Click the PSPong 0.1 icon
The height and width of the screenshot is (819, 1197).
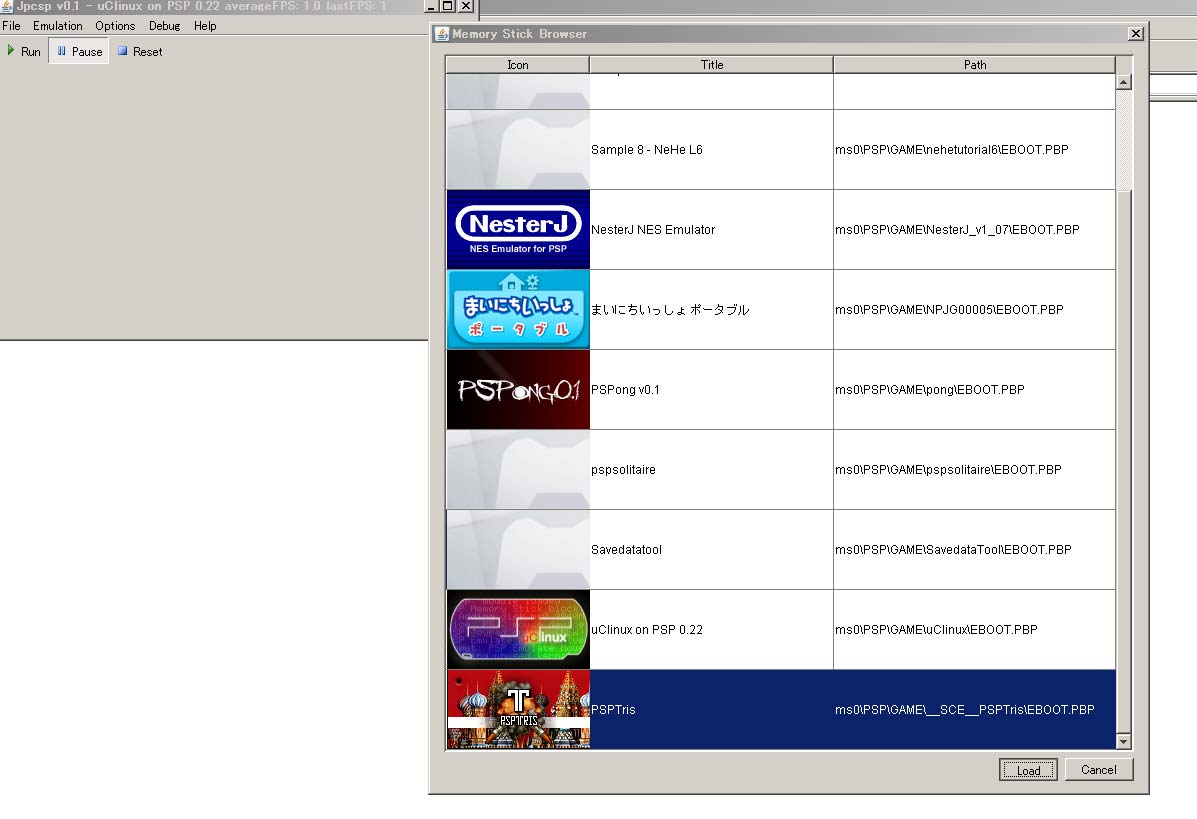pos(518,390)
